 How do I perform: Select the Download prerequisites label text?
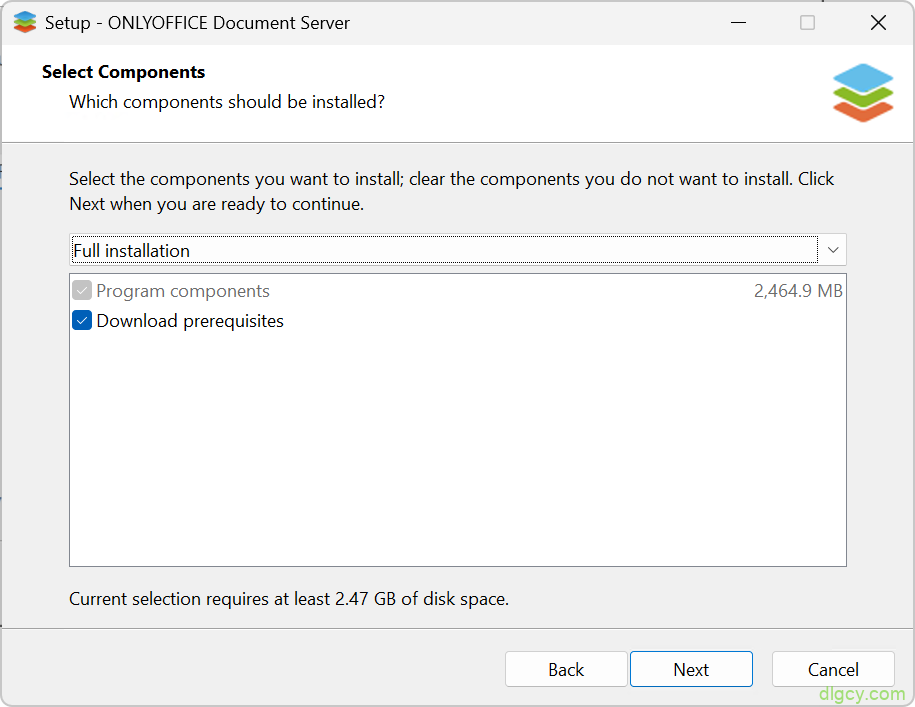click(x=190, y=321)
